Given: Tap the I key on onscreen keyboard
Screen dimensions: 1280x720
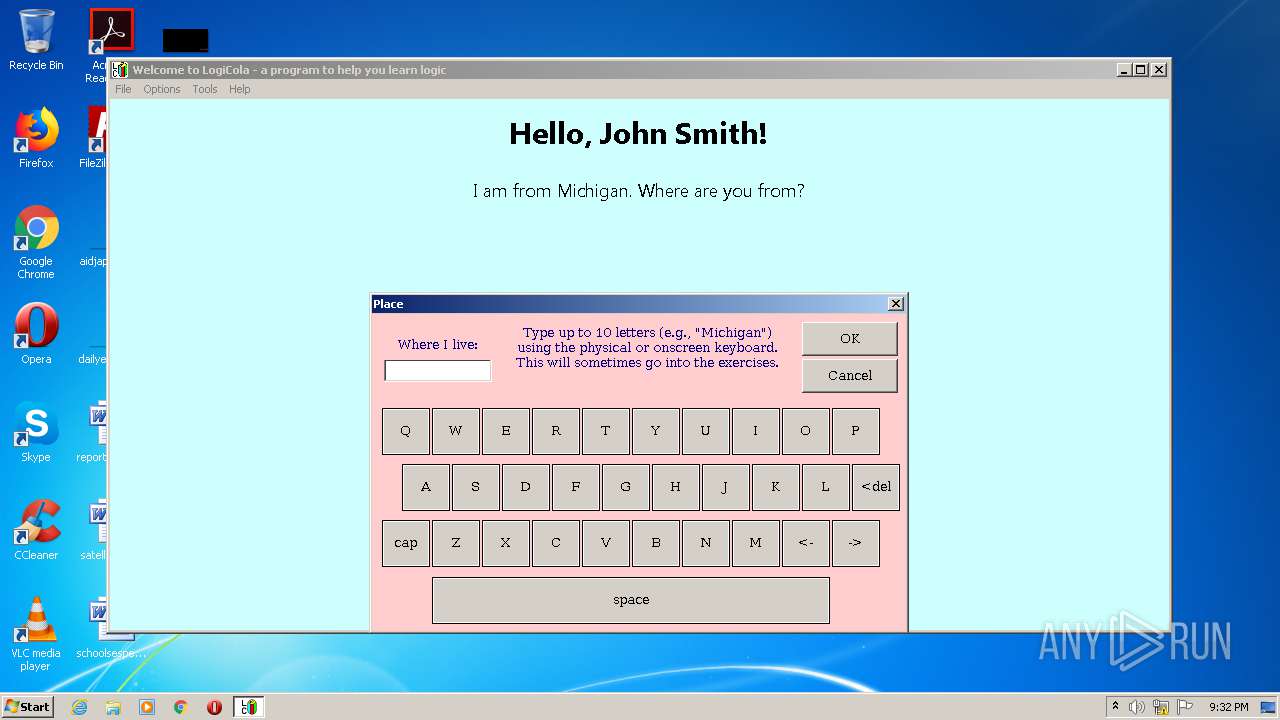Looking at the screenshot, I should pyautogui.click(x=756, y=431).
